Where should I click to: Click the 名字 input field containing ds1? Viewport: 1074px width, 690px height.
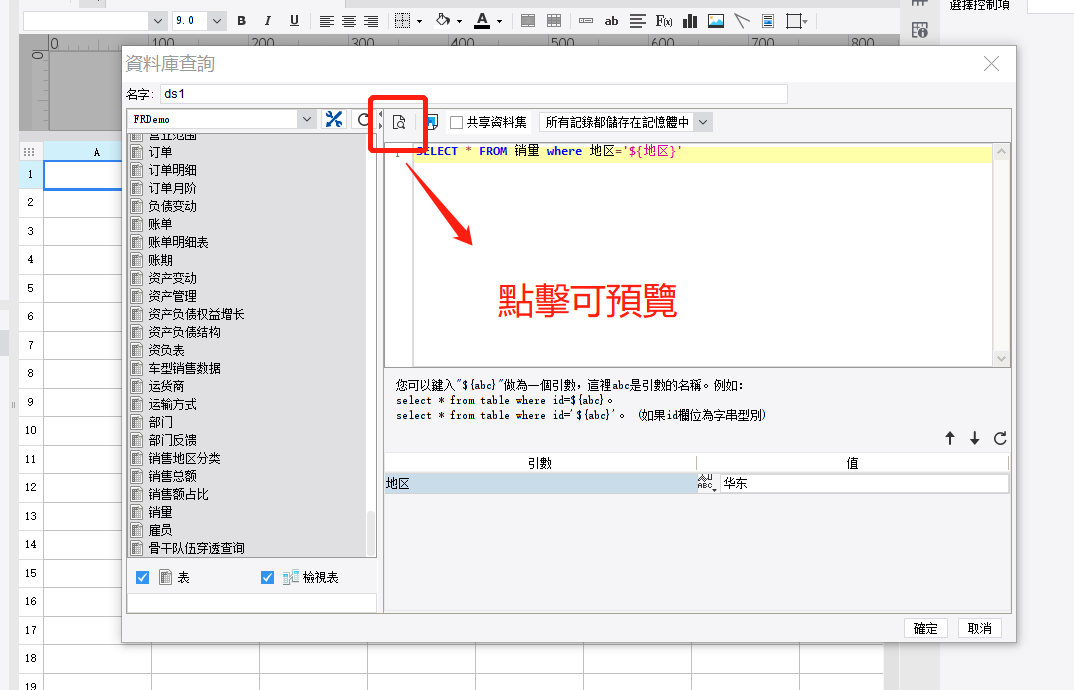(473, 94)
